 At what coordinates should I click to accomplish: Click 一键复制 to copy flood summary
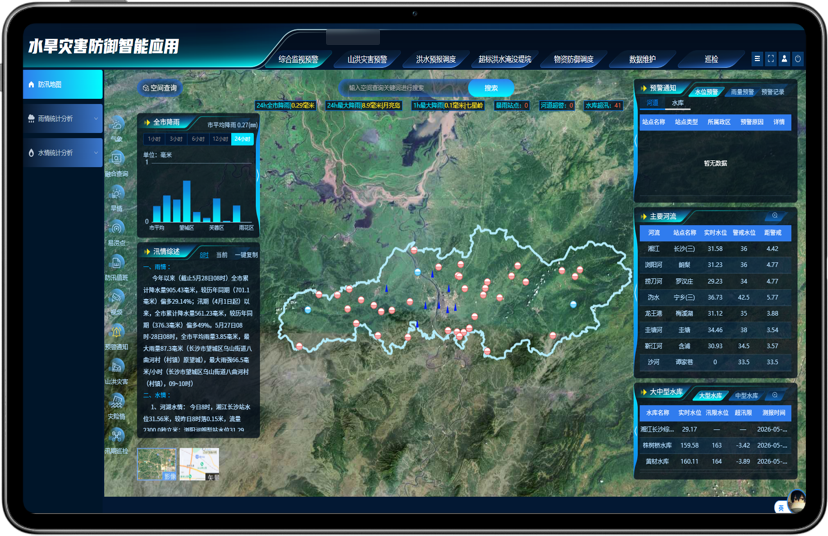tap(246, 255)
